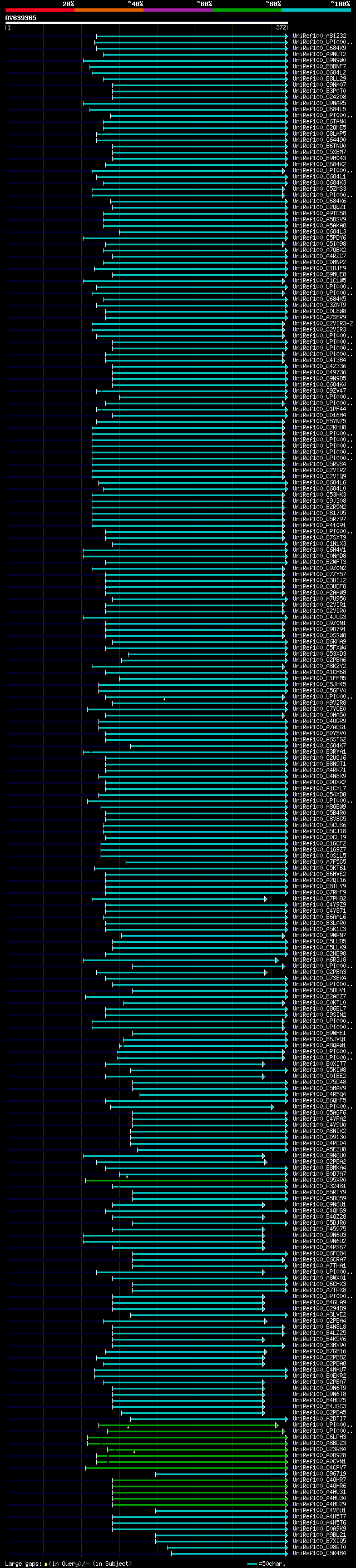Open hit UniRef100_B8BNF7
The height and width of the screenshot is (1568, 356).
(x=319, y=66)
